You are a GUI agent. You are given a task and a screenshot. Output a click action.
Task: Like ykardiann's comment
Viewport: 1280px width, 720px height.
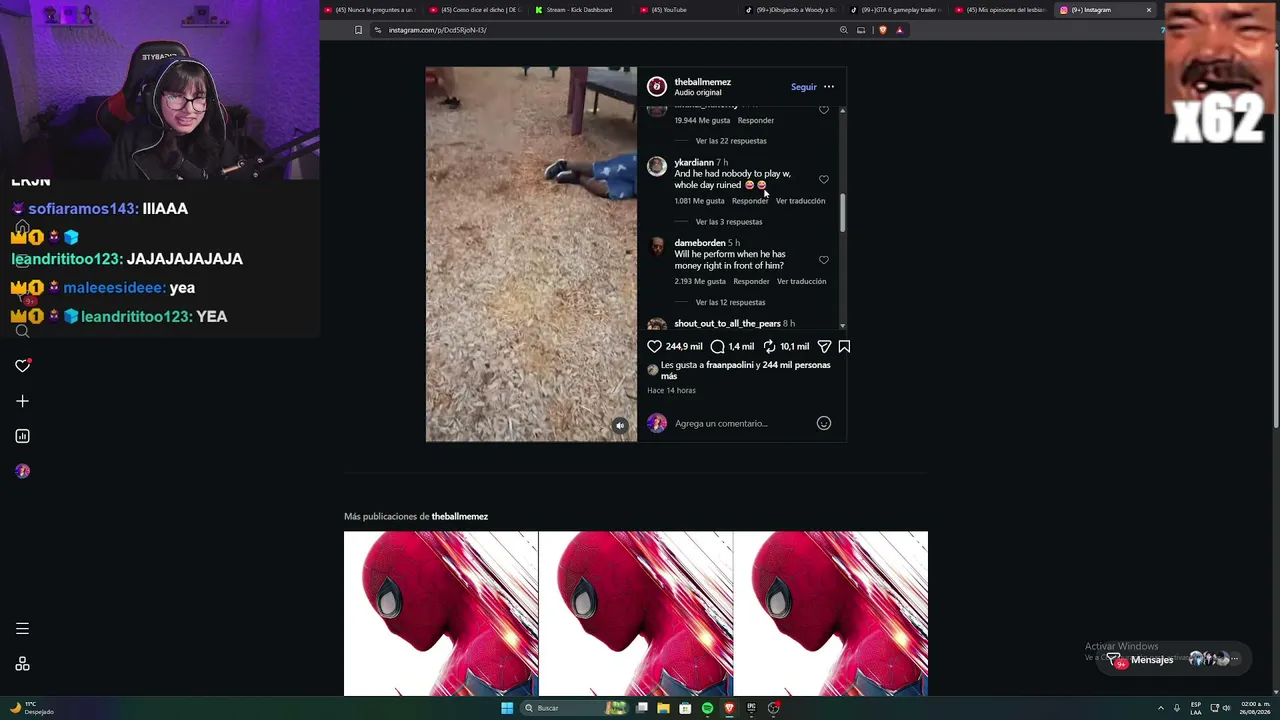(824, 179)
